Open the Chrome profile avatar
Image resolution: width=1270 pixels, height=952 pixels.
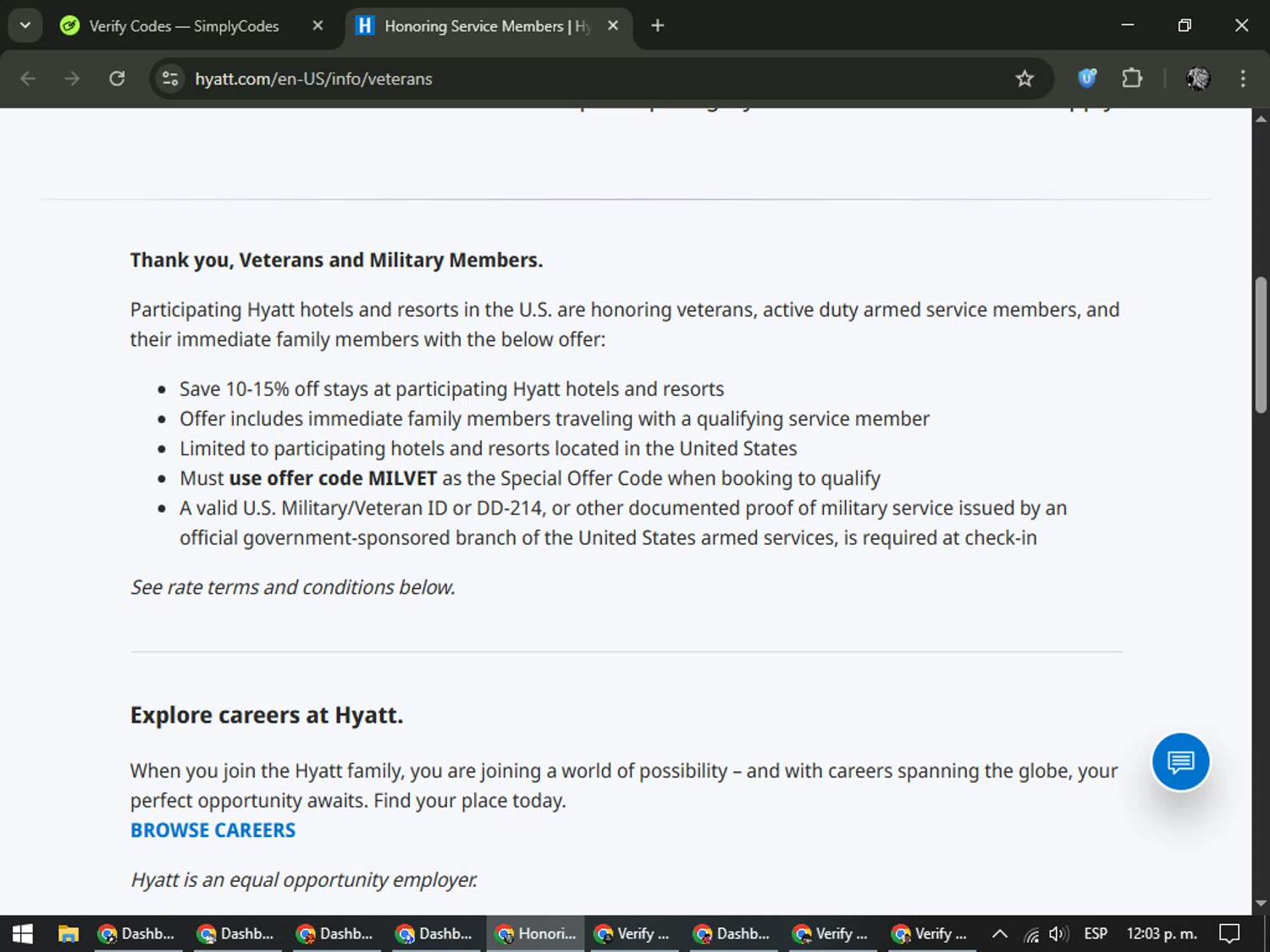pyautogui.click(x=1198, y=79)
